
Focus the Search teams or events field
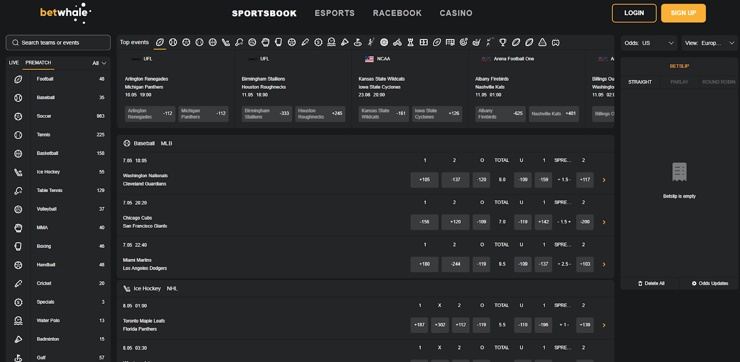[58, 42]
